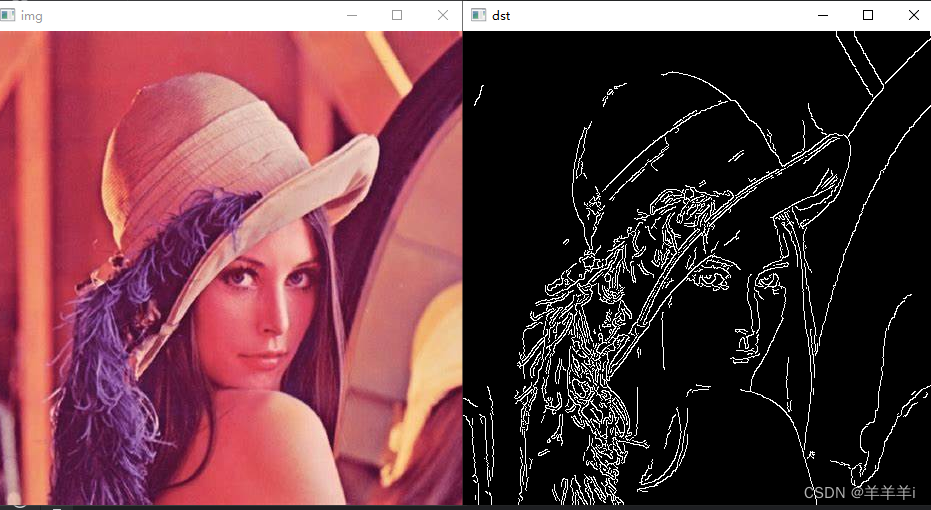931x510 pixels.
Task: Close the dst window
Action: (x=914, y=15)
